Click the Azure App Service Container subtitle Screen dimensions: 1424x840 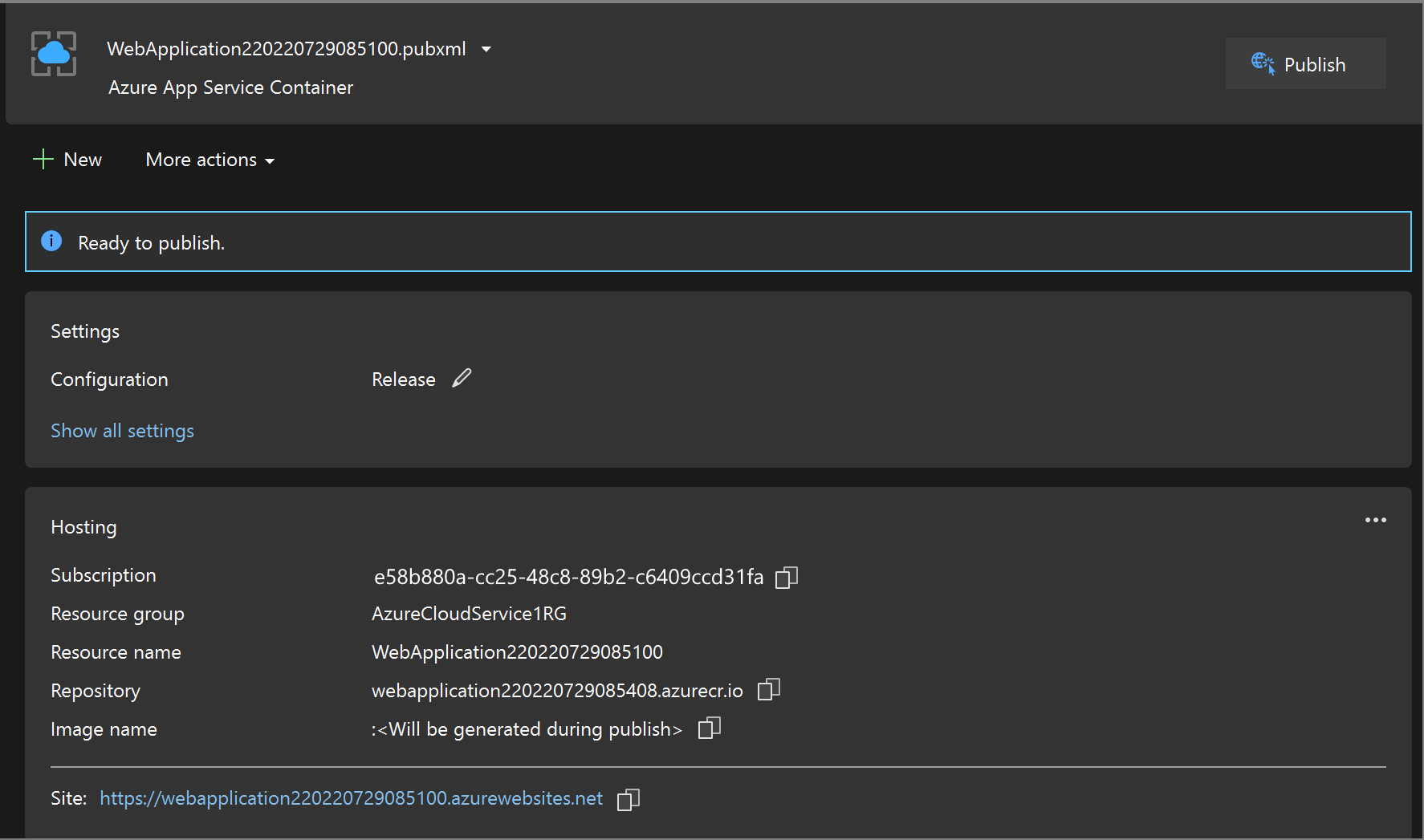(231, 87)
